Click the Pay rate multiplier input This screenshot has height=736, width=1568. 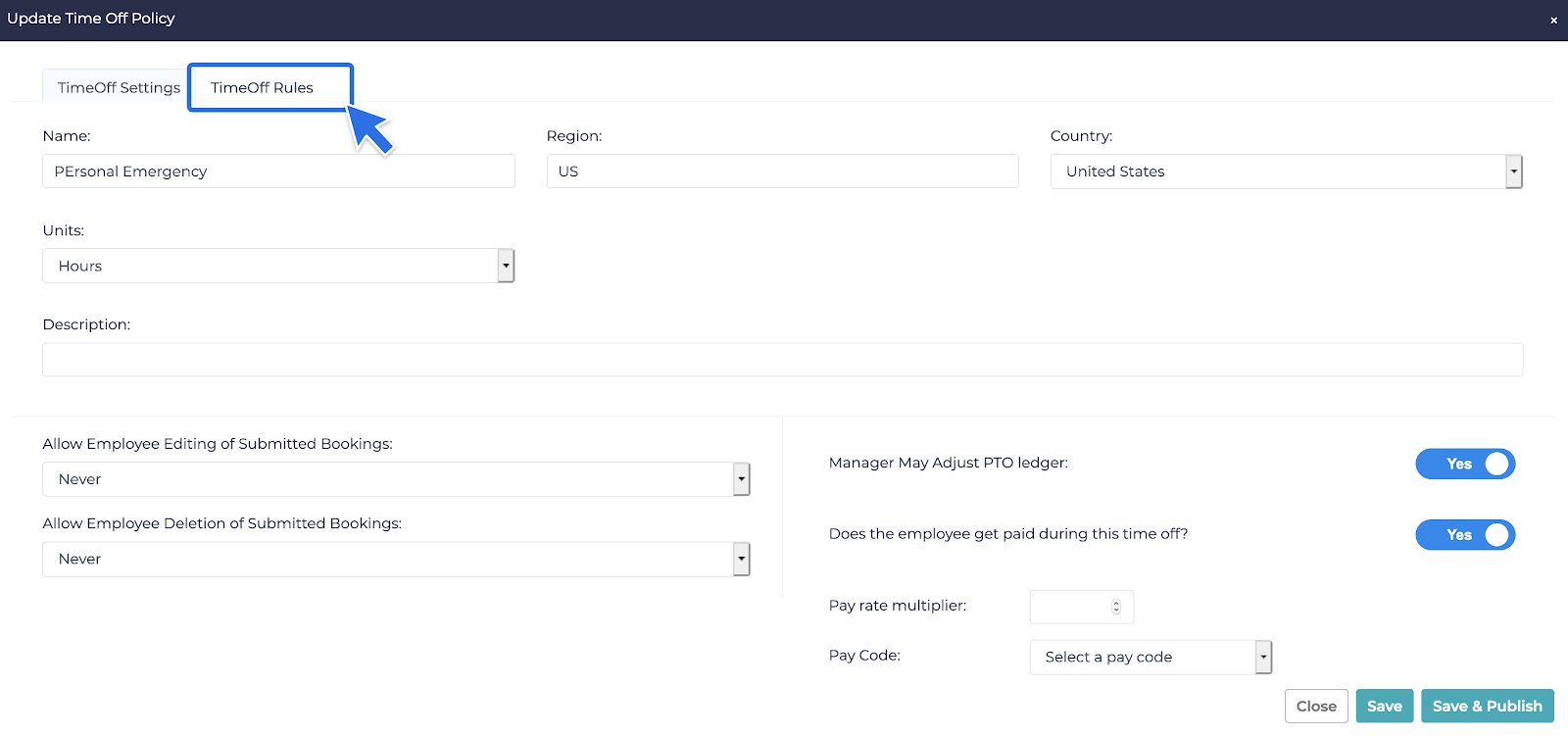(x=1070, y=607)
